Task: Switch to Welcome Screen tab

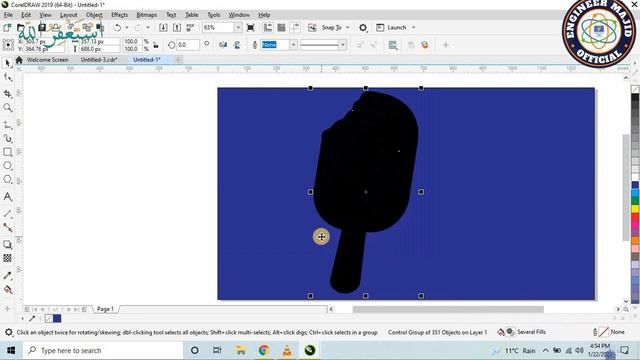Action: (47, 60)
